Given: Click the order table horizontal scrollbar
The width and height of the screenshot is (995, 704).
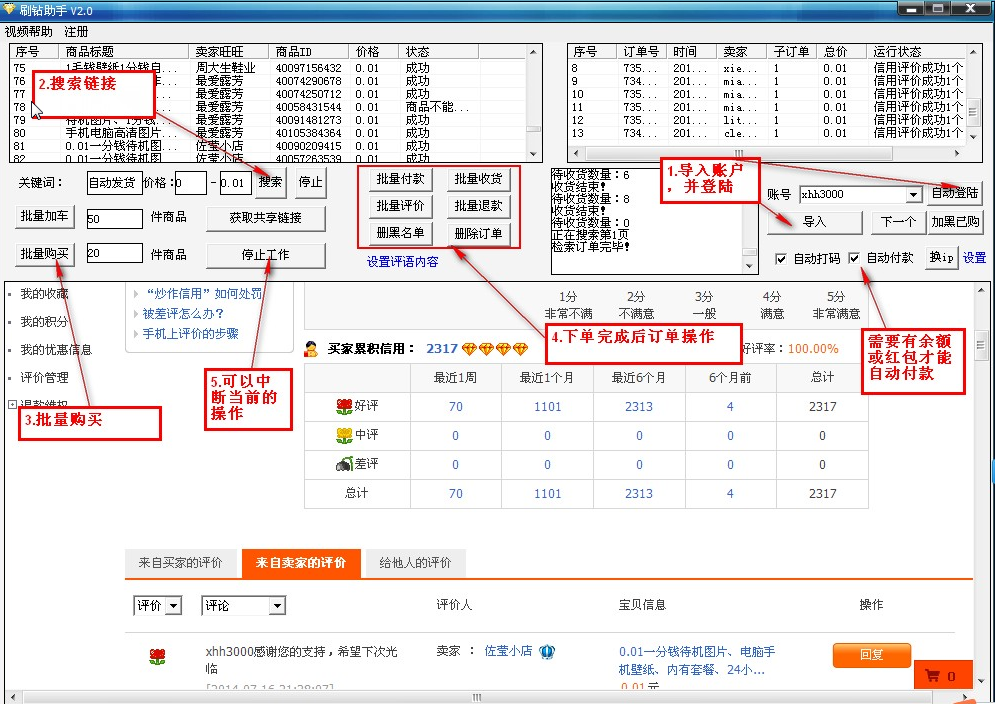Looking at the screenshot, I should tap(739, 153).
